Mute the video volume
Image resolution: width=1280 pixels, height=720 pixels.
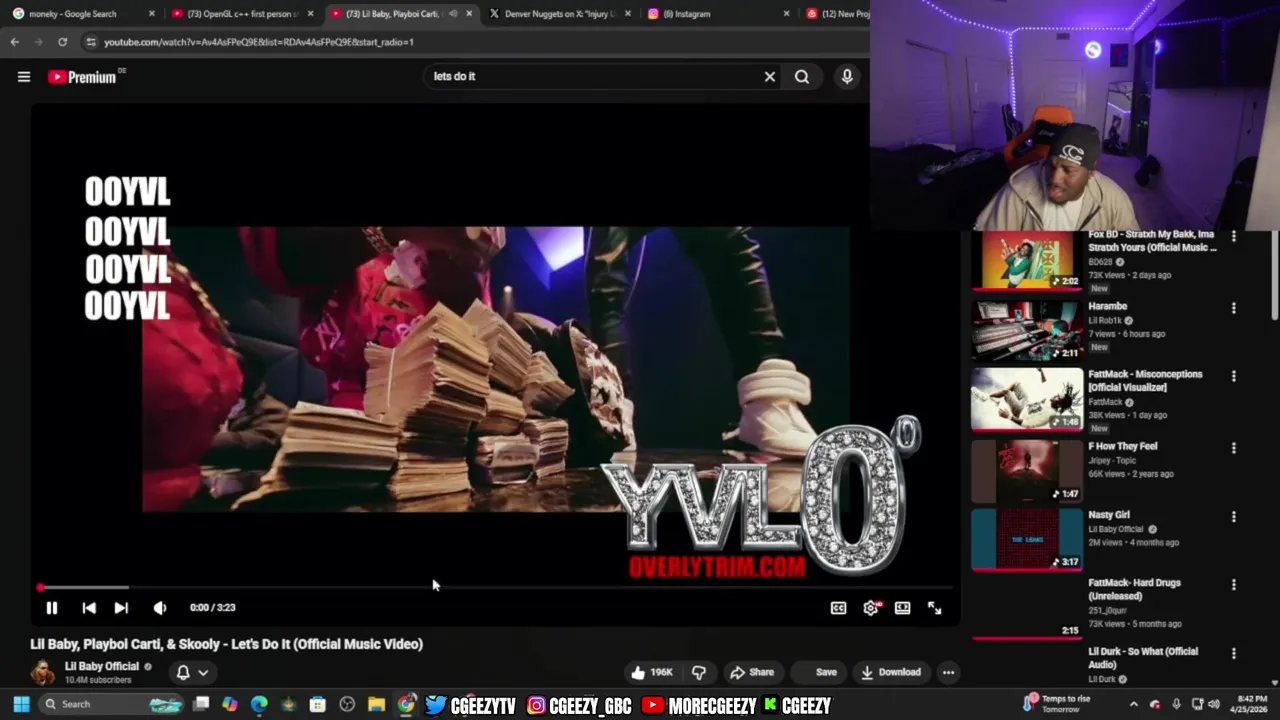[x=160, y=608]
